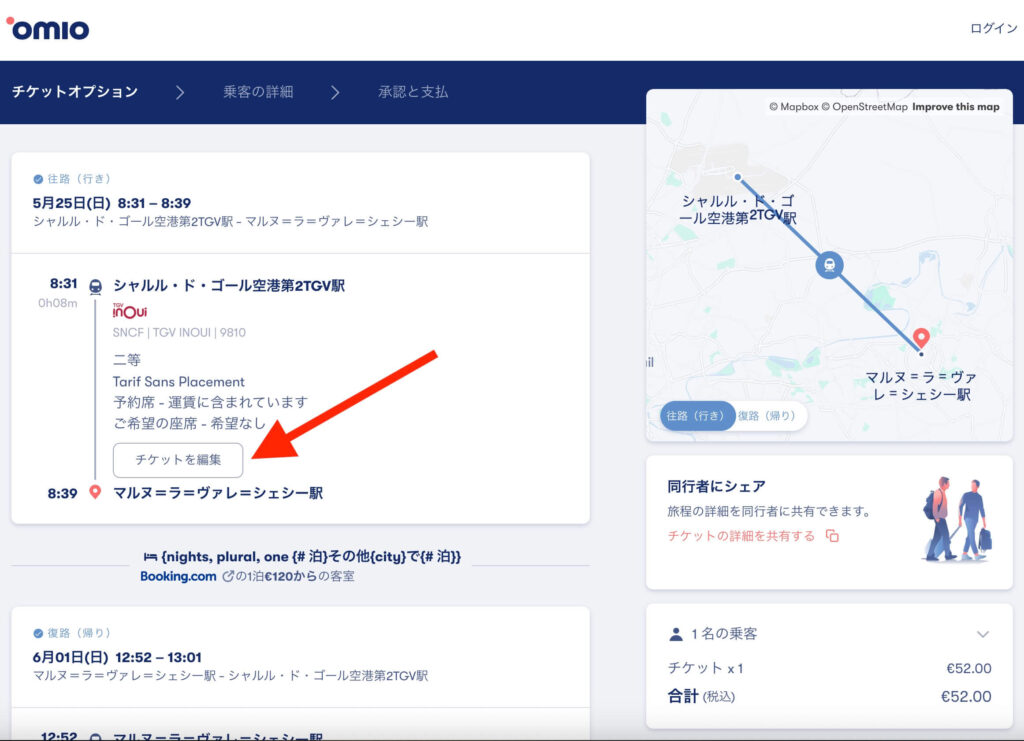Click the passenger person icon

click(675, 634)
